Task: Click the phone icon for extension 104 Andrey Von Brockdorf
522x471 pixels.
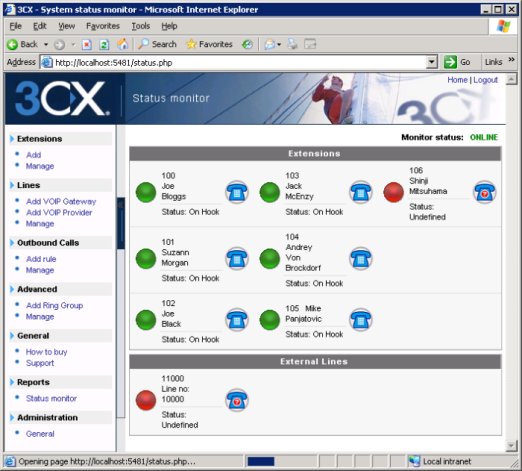Action: [x=360, y=259]
